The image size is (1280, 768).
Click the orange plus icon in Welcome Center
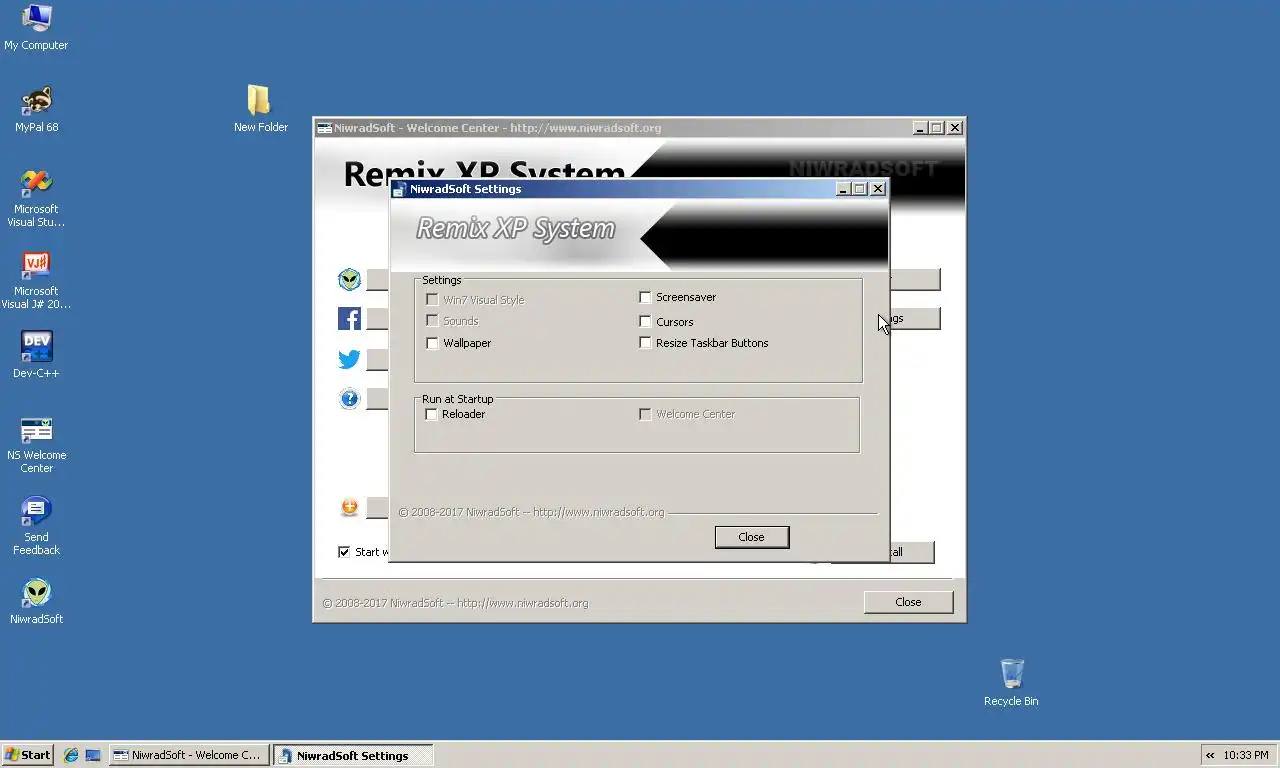pos(349,507)
